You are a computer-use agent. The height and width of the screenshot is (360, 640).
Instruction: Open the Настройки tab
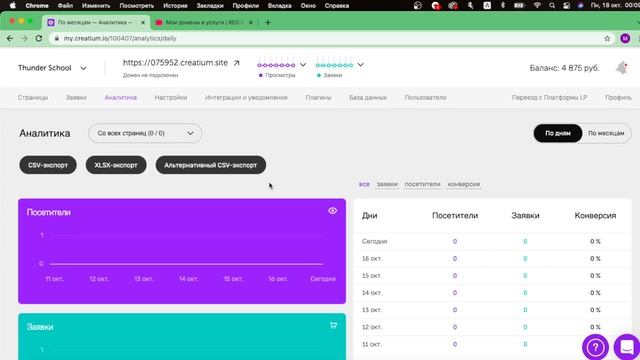tap(171, 98)
